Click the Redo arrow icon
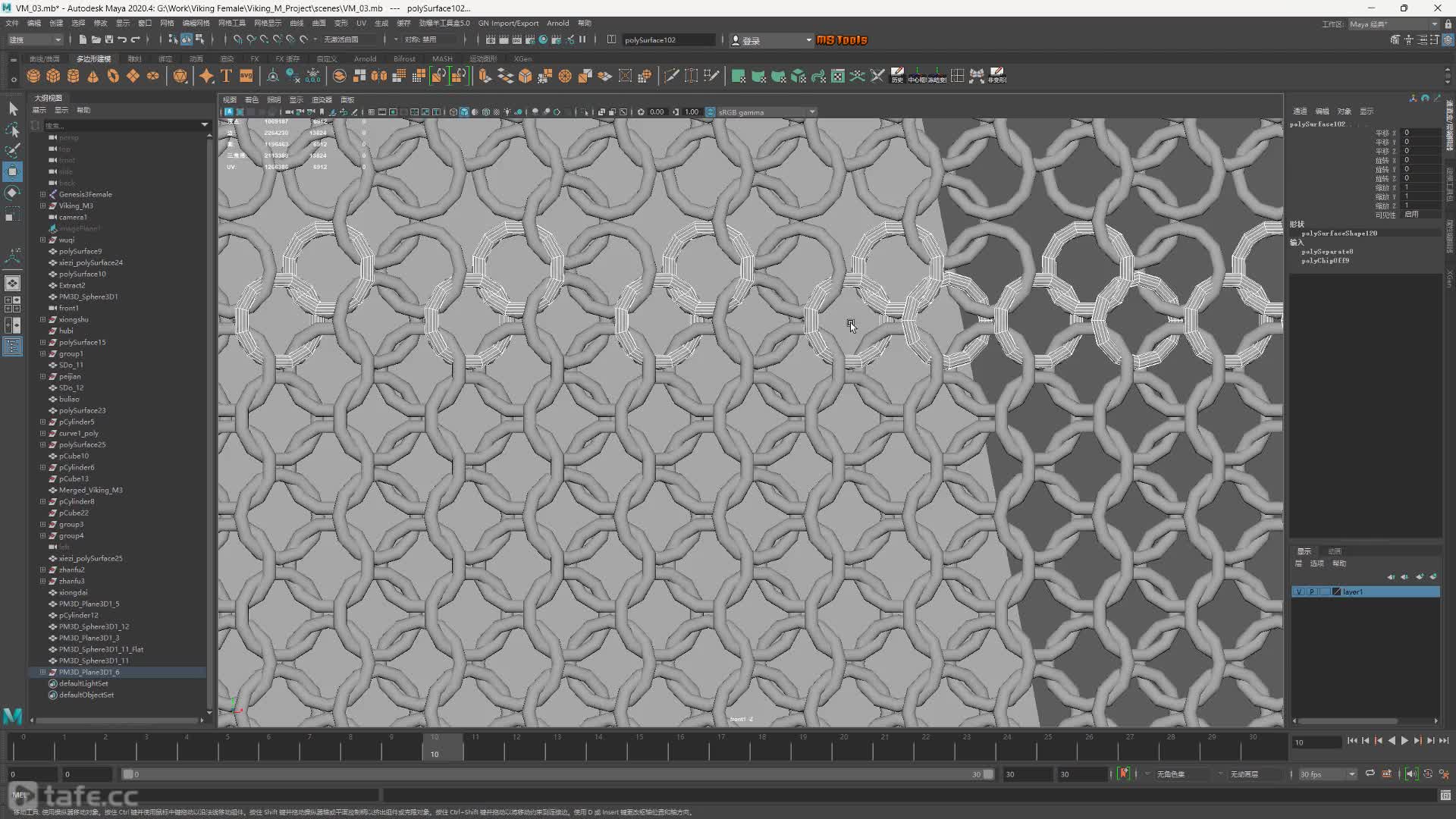 point(136,39)
